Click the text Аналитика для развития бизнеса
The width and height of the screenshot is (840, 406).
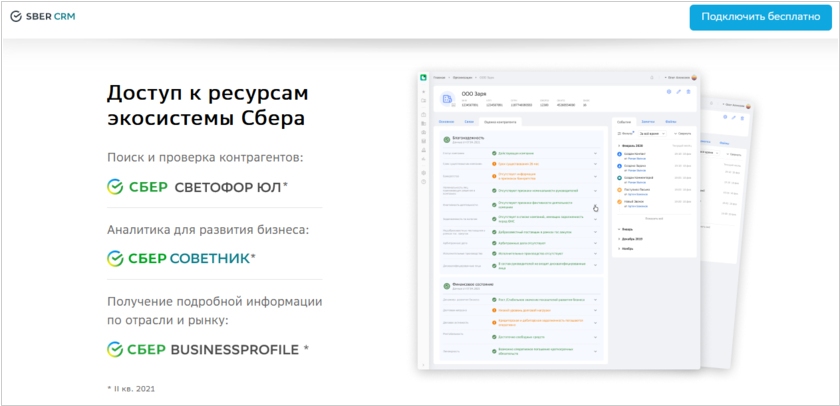tap(208, 230)
